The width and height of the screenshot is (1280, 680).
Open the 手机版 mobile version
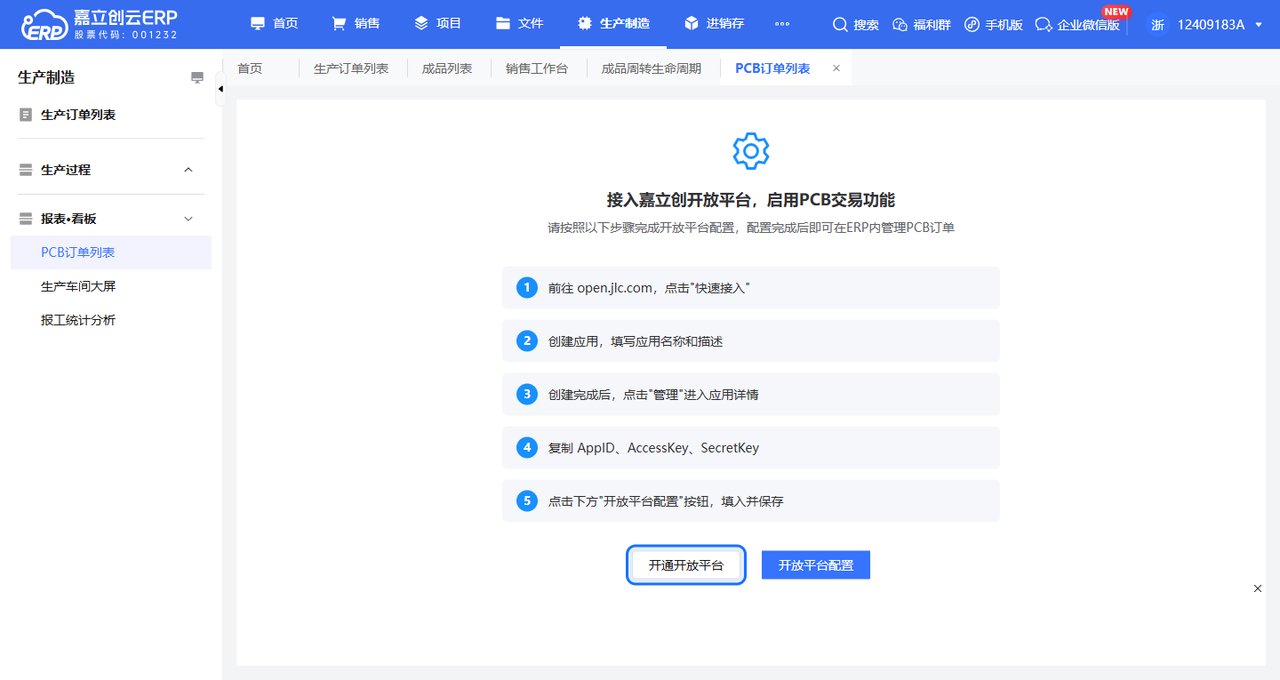click(994, 24)
